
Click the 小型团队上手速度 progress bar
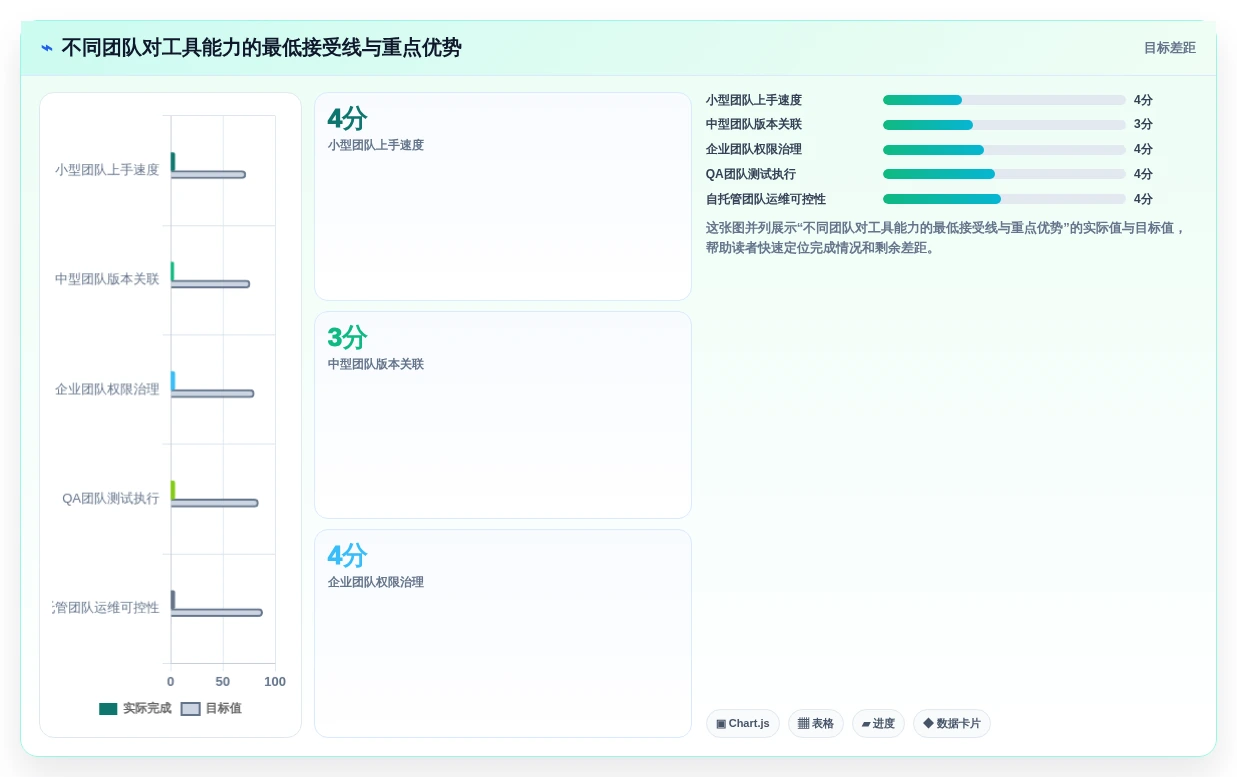point(1004,100)
